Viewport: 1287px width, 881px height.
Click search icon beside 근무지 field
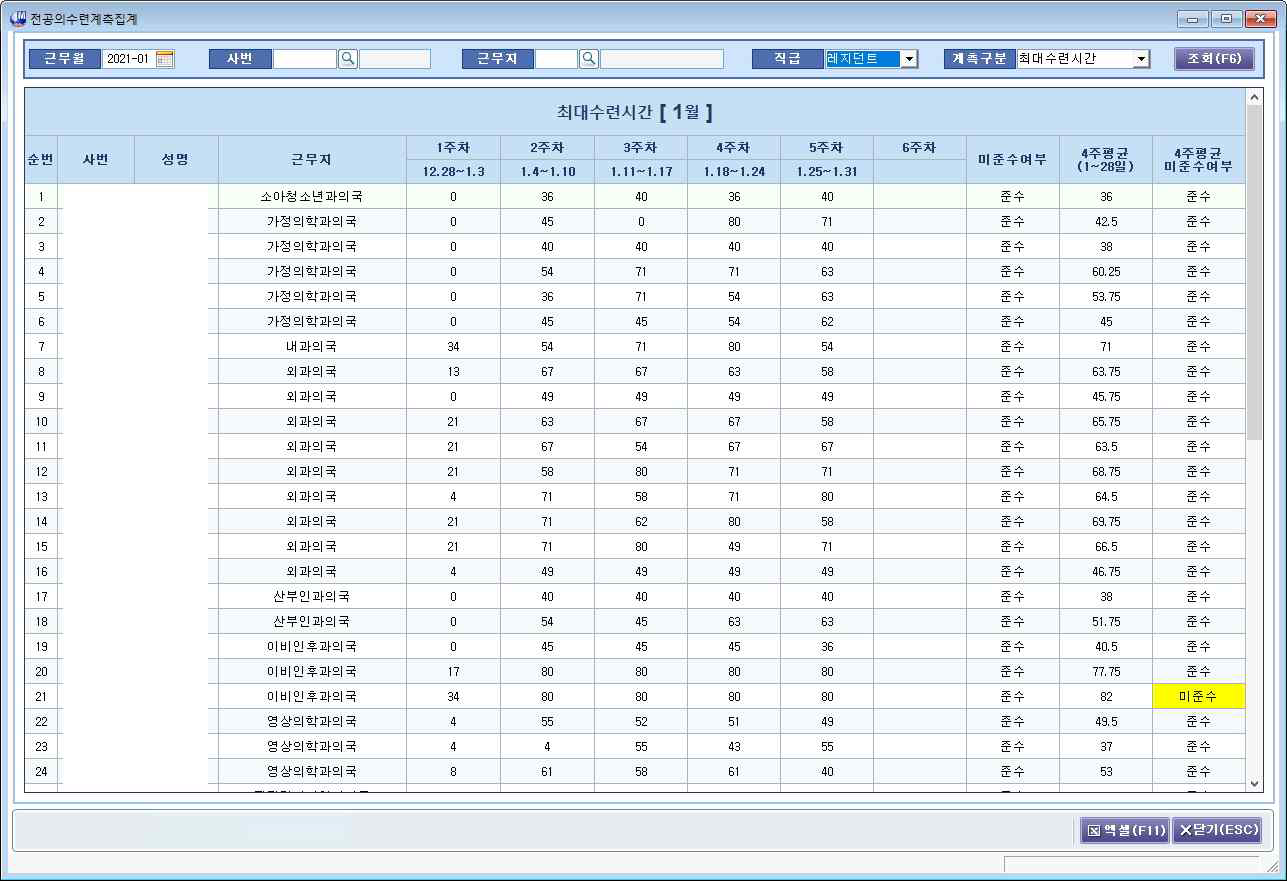pyautogui.click(x=589, y=59)
